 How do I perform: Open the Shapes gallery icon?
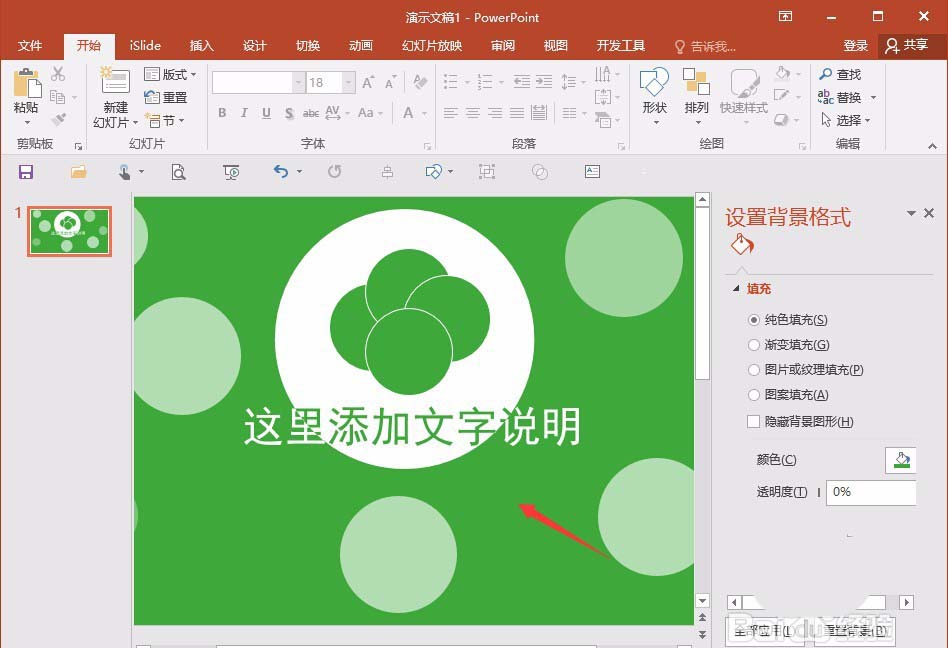[654, 82]
